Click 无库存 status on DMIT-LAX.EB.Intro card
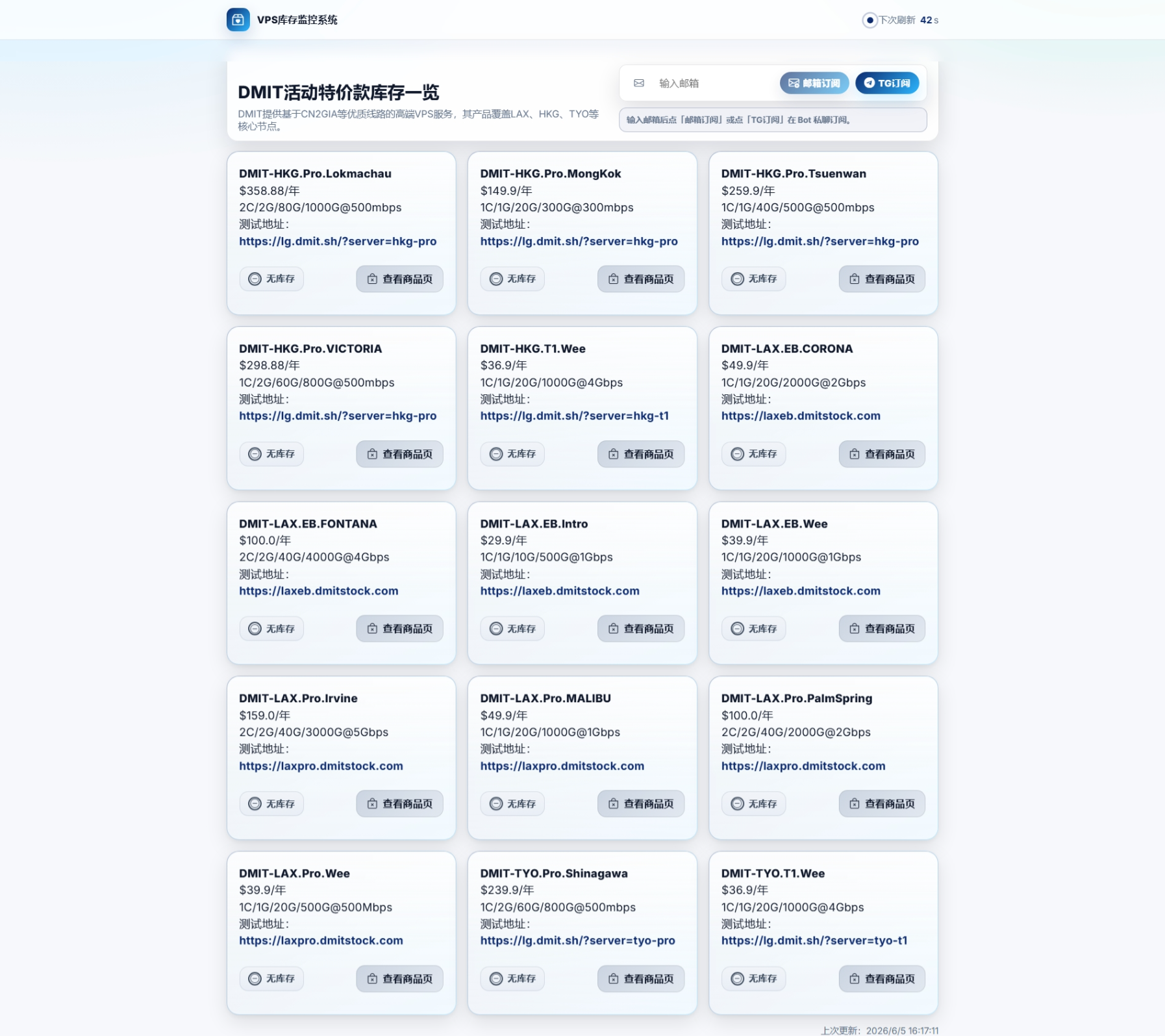 coord(512,629)
